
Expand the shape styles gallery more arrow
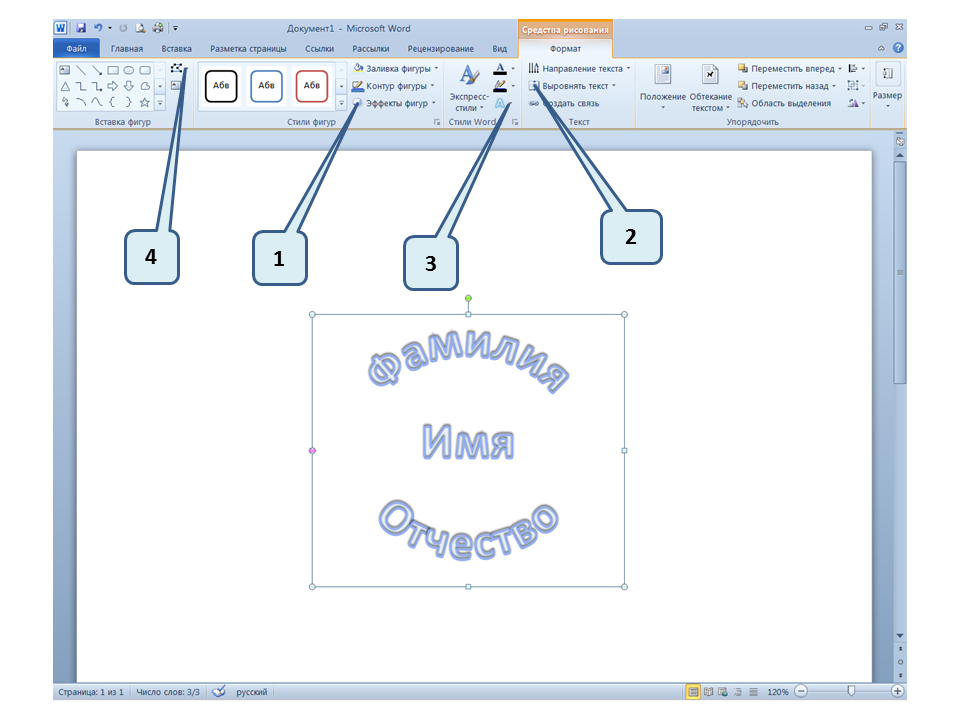coord(341,103)
